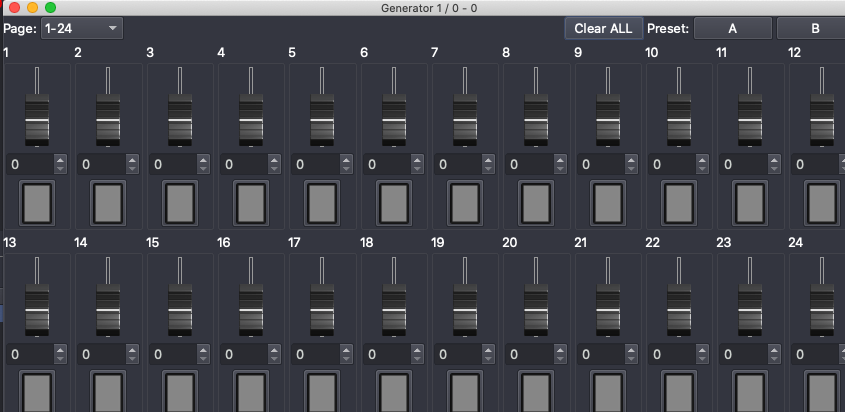Toggle the flash button for channel 8
The width and height of the screenshot is (845, 412).
tap(536, 203)
